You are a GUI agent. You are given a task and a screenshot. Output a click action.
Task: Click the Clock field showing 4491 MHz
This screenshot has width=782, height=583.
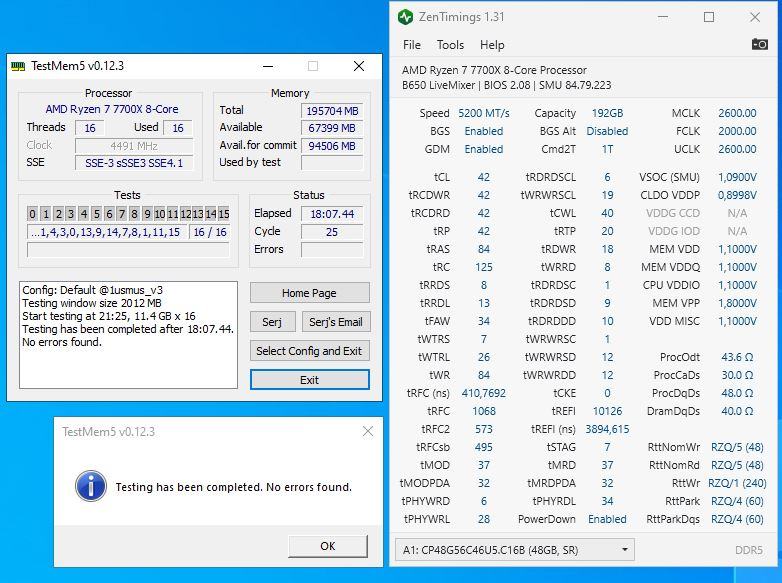point(134,146)
